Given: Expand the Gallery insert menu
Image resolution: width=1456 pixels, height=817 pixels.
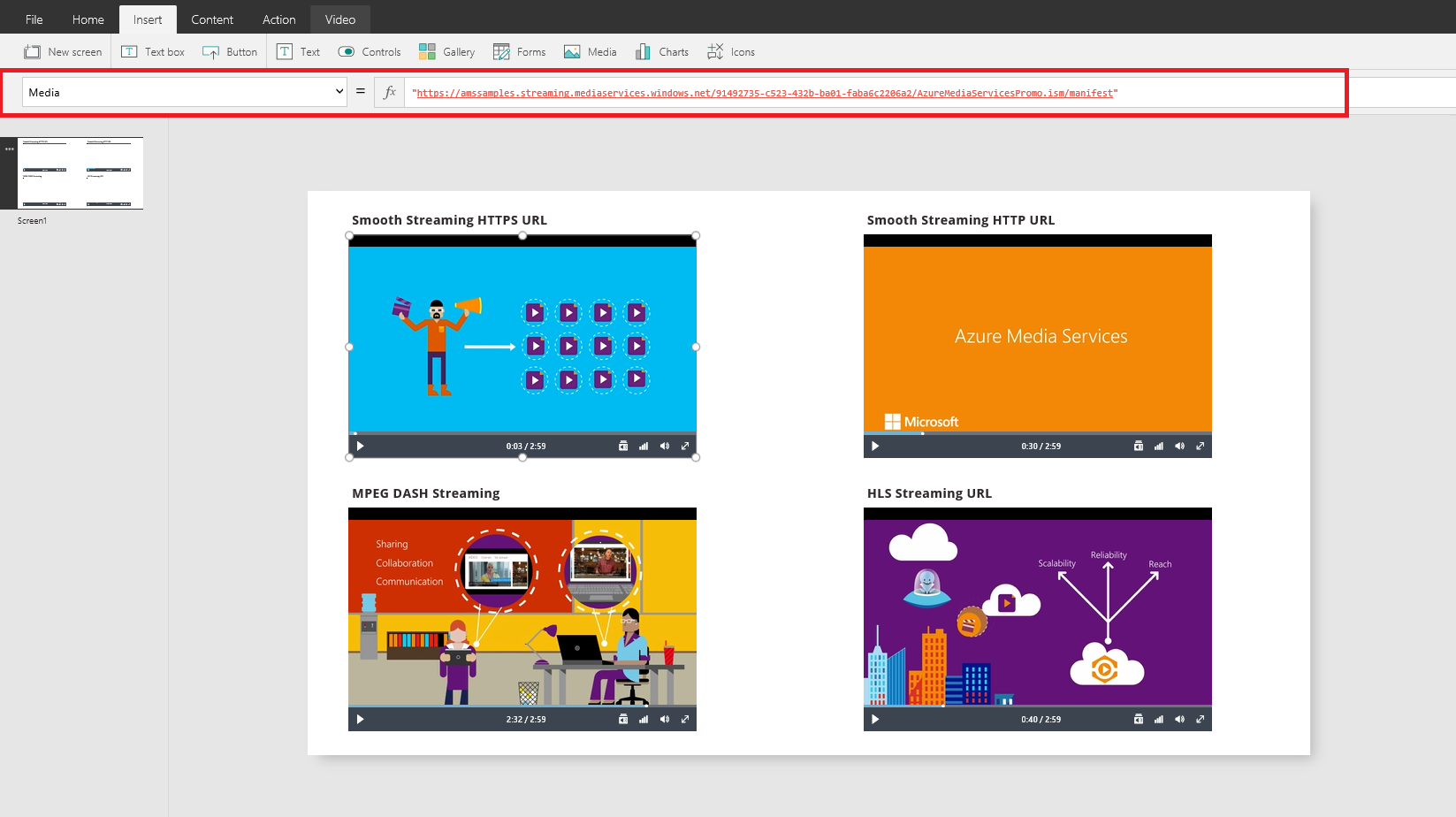Looking at the screenshot, I should 446,52.
